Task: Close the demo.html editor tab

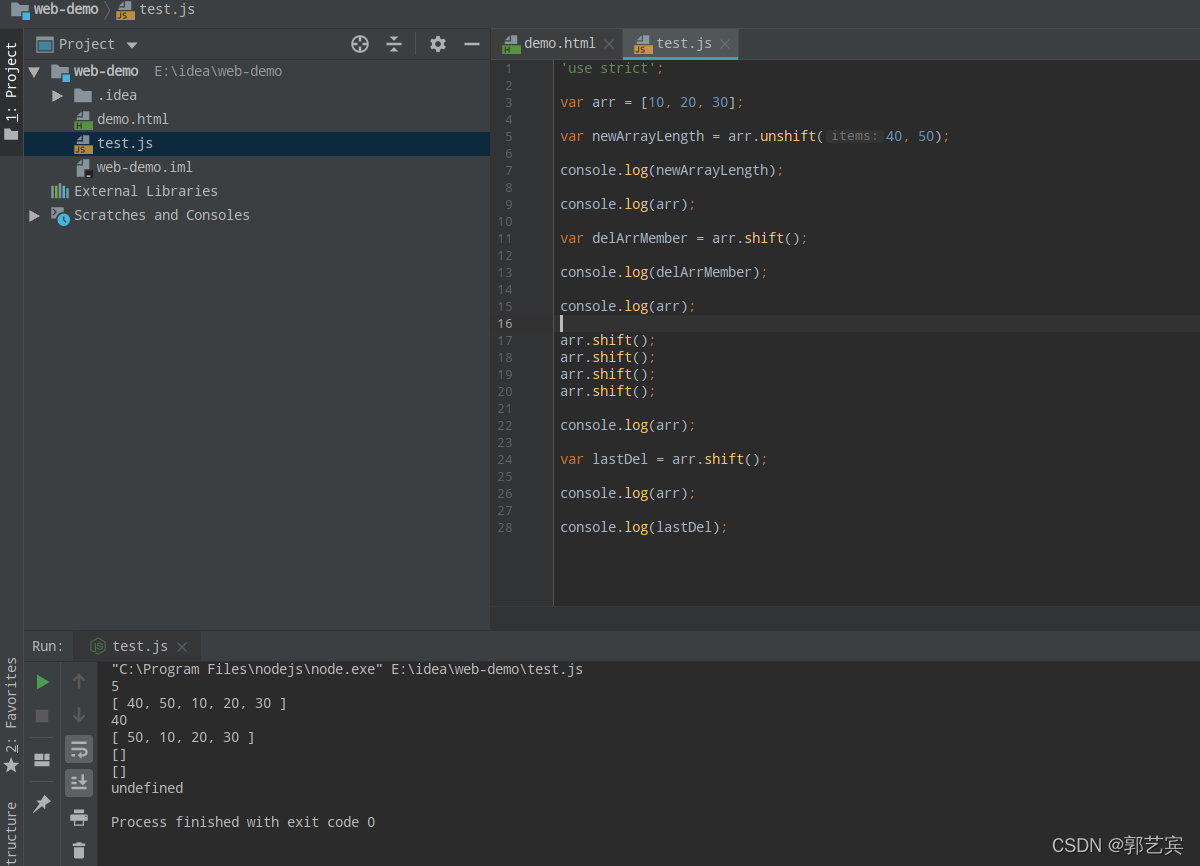Action: (609, 44)
